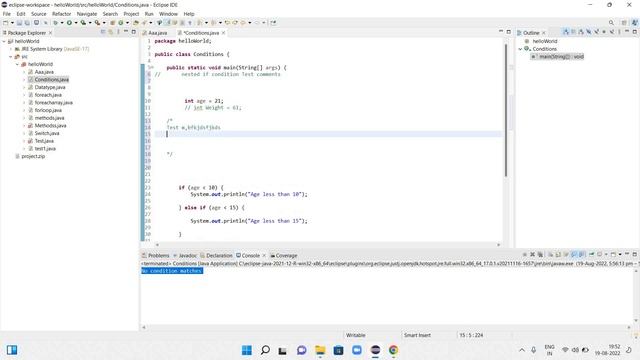Click the External Tools run icon
Screen dimensions: 640x360
(97, 23)
